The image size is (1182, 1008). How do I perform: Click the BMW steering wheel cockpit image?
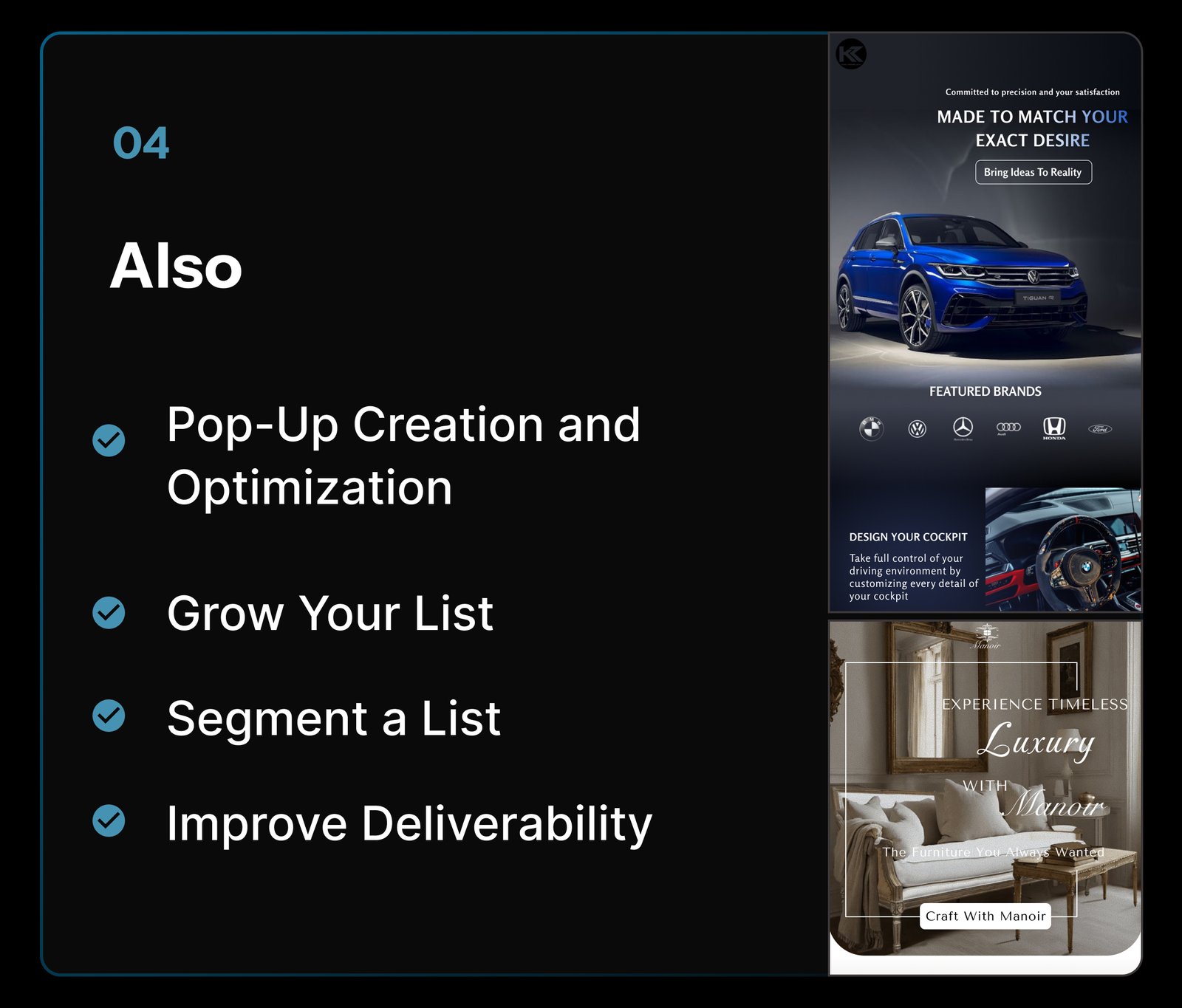pyautogui.click(x=1063, y=549)
